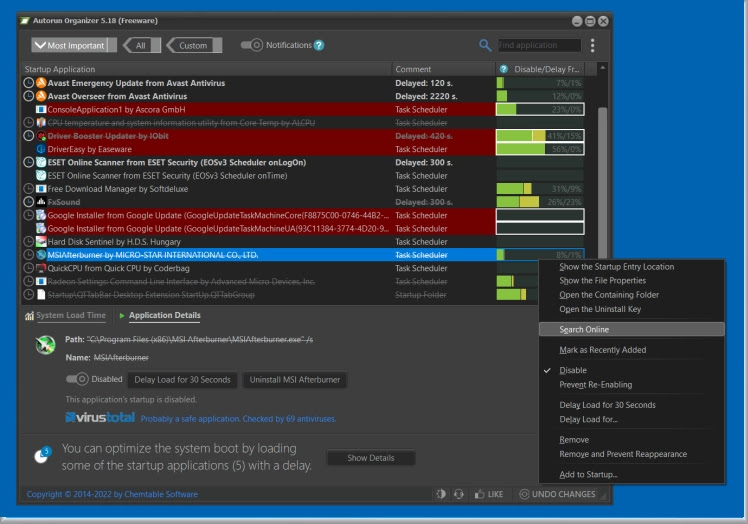Choose Delay Load for... menu entry

point(588,419)
